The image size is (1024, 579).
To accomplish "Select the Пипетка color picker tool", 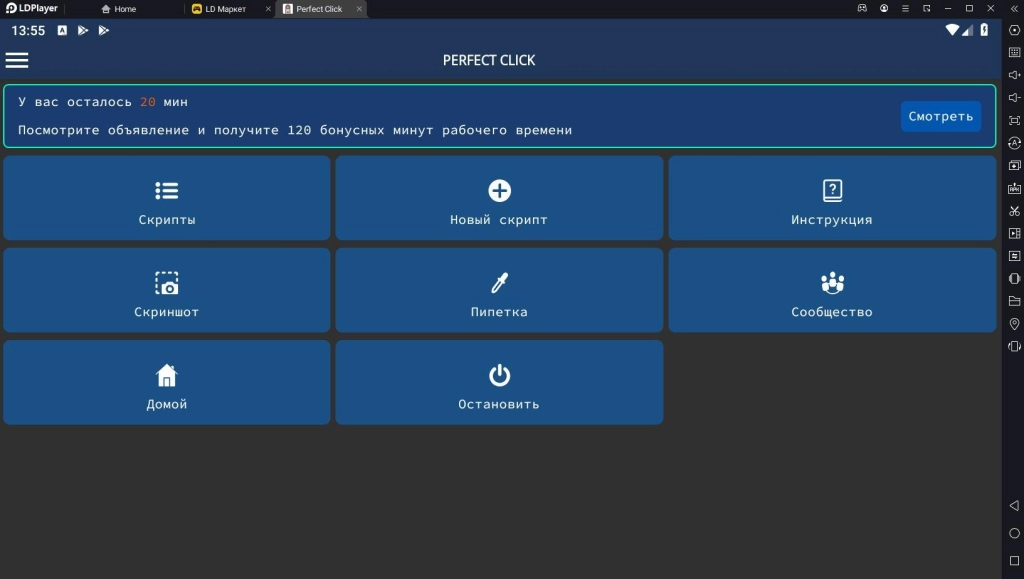I will (499, 290).
